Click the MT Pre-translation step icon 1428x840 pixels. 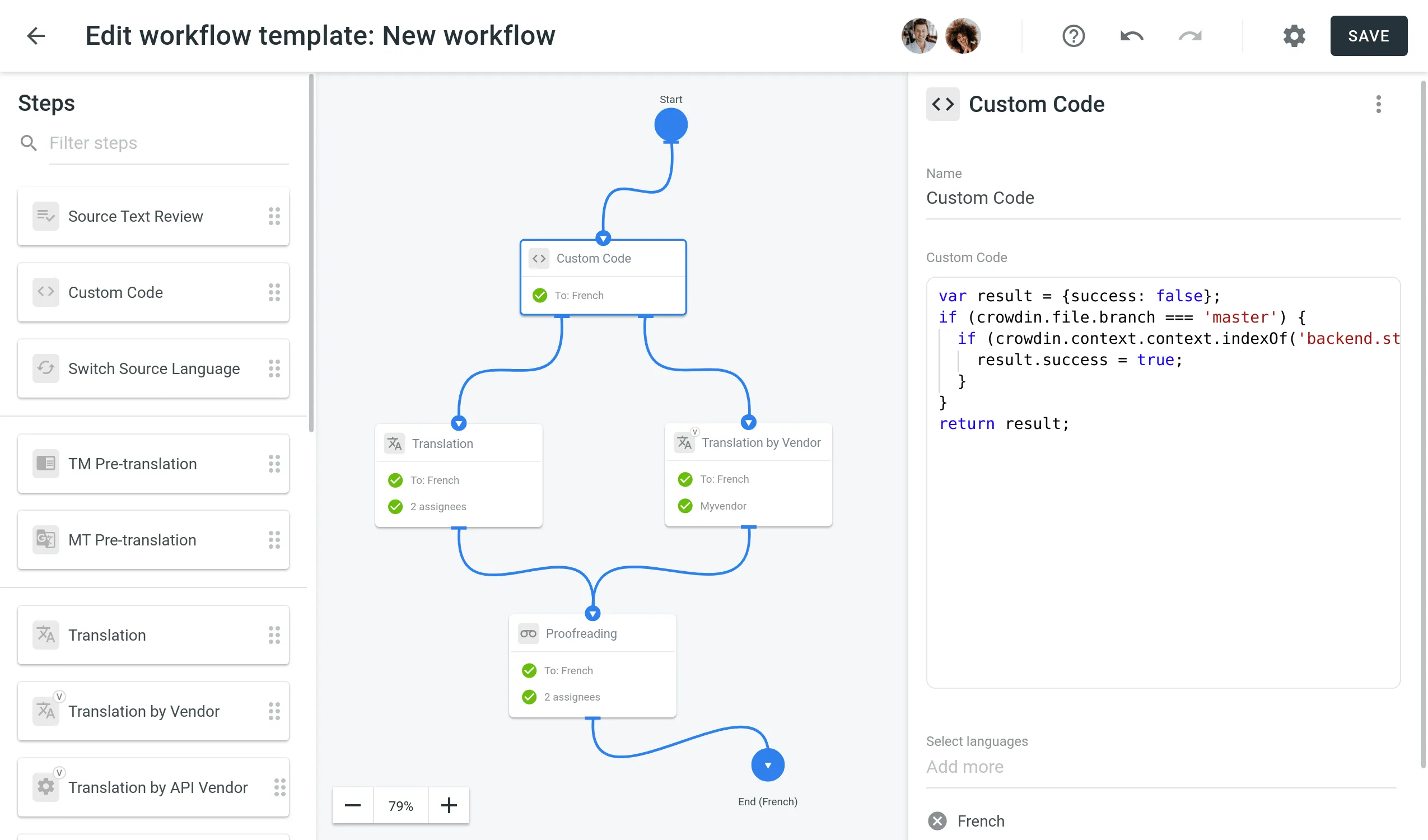(45, 539)
